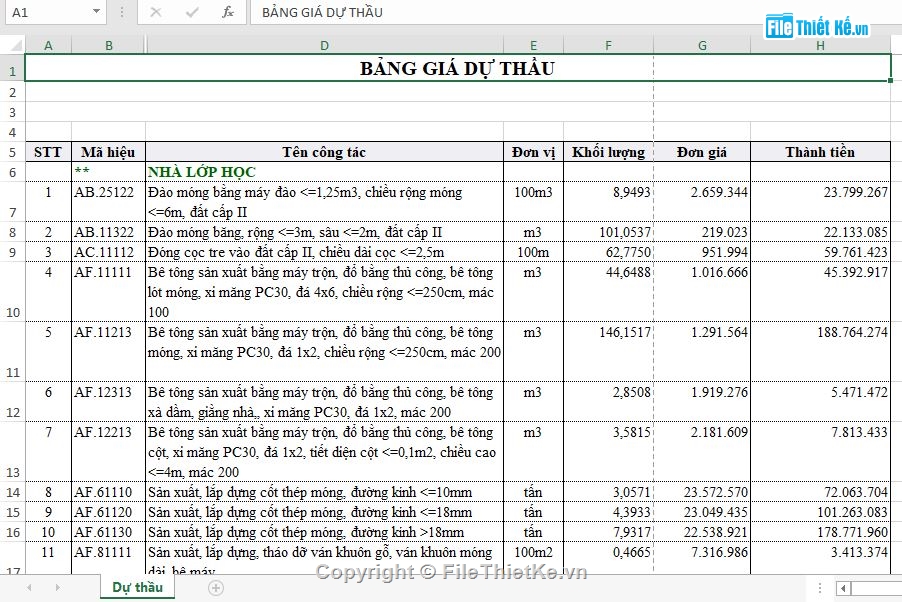Select the cell with value 188.764.274
Image resolution: width=902 pixels, height=602 pixels.
pos(820,352)
